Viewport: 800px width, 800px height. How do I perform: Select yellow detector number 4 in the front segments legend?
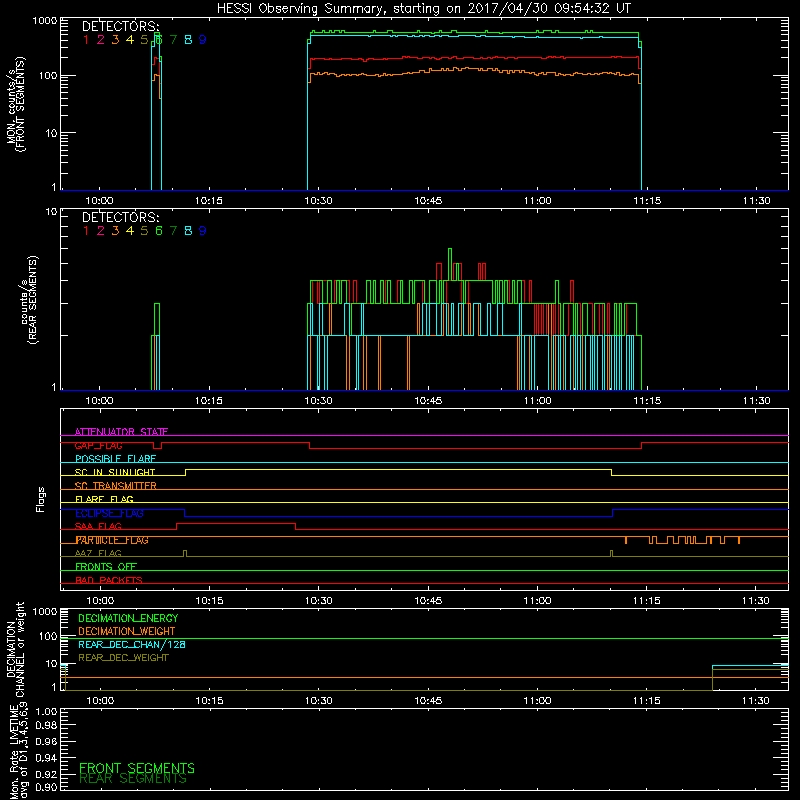click(x=130, y=40)
